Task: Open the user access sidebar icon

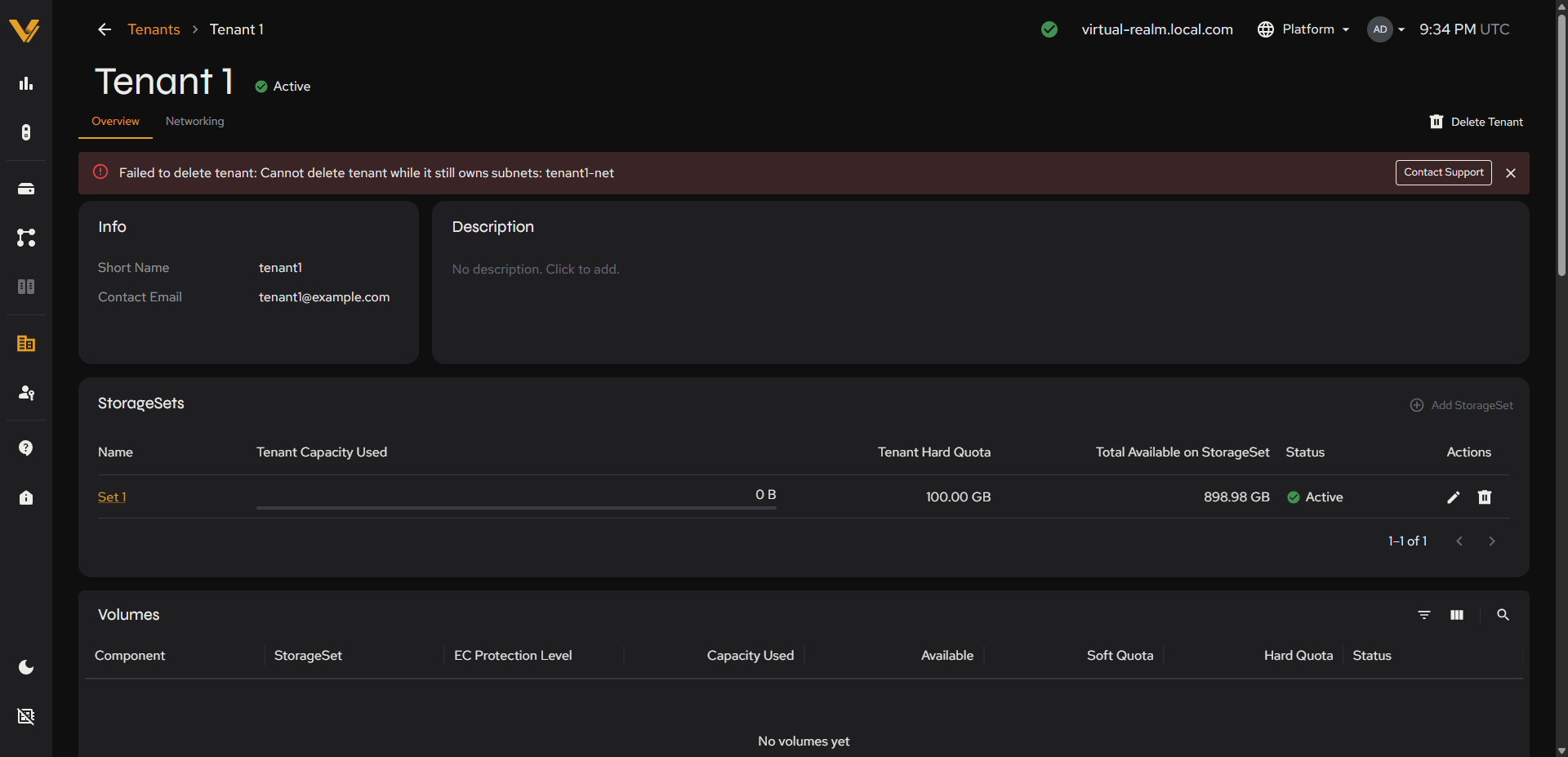Action: tap(26, 393)
